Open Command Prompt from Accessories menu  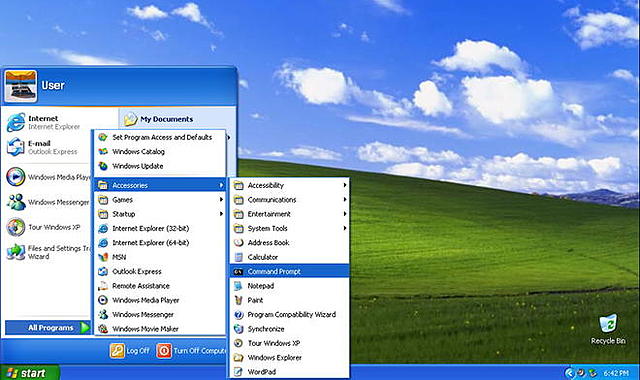(x=289, y=271)
